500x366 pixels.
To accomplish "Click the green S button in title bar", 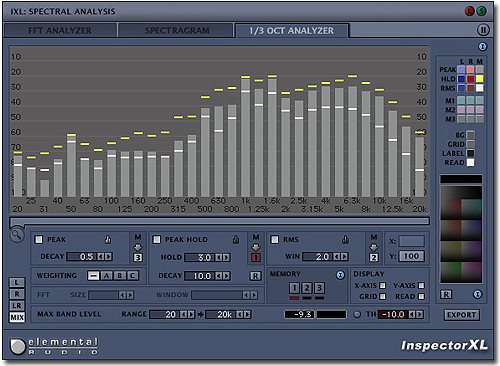I will pyautogui.click(x=481, y=11).
